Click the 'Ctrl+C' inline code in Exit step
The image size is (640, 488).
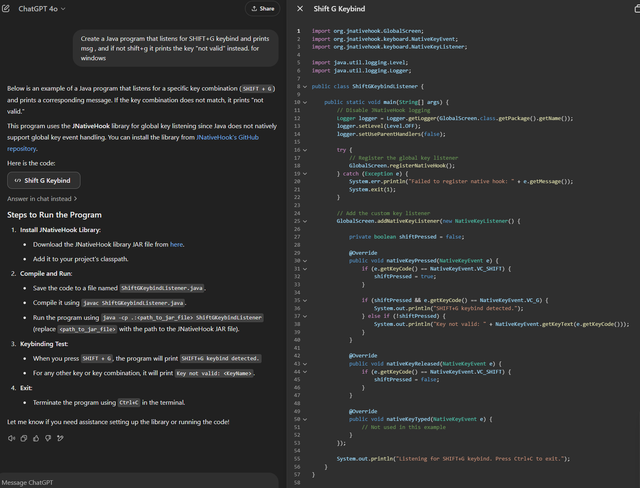(129, 403)
